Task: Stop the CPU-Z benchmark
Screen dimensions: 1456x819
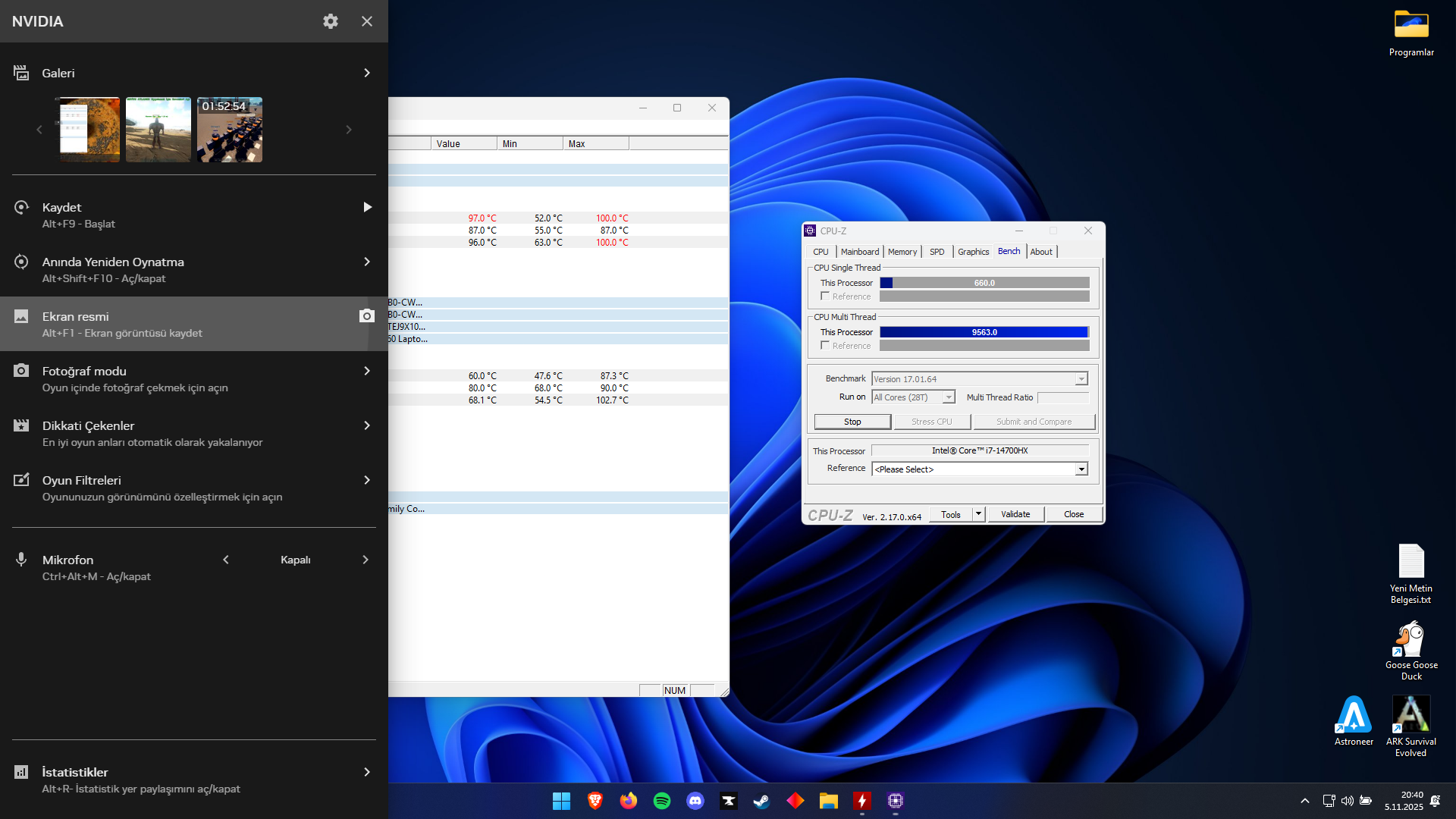Action: 852,422
